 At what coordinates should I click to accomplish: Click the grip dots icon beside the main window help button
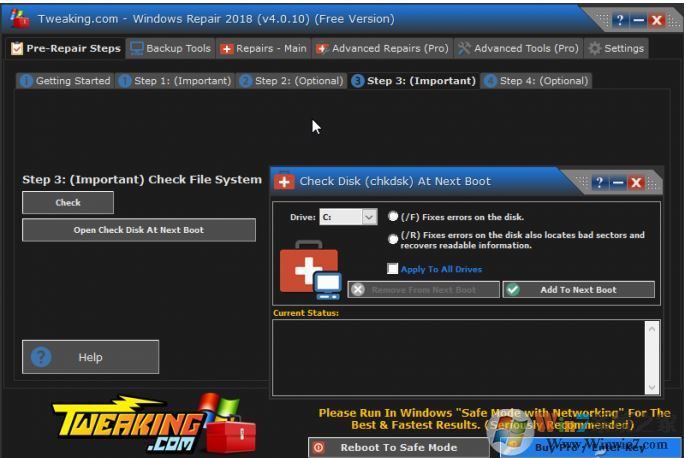tap(603, 19)
